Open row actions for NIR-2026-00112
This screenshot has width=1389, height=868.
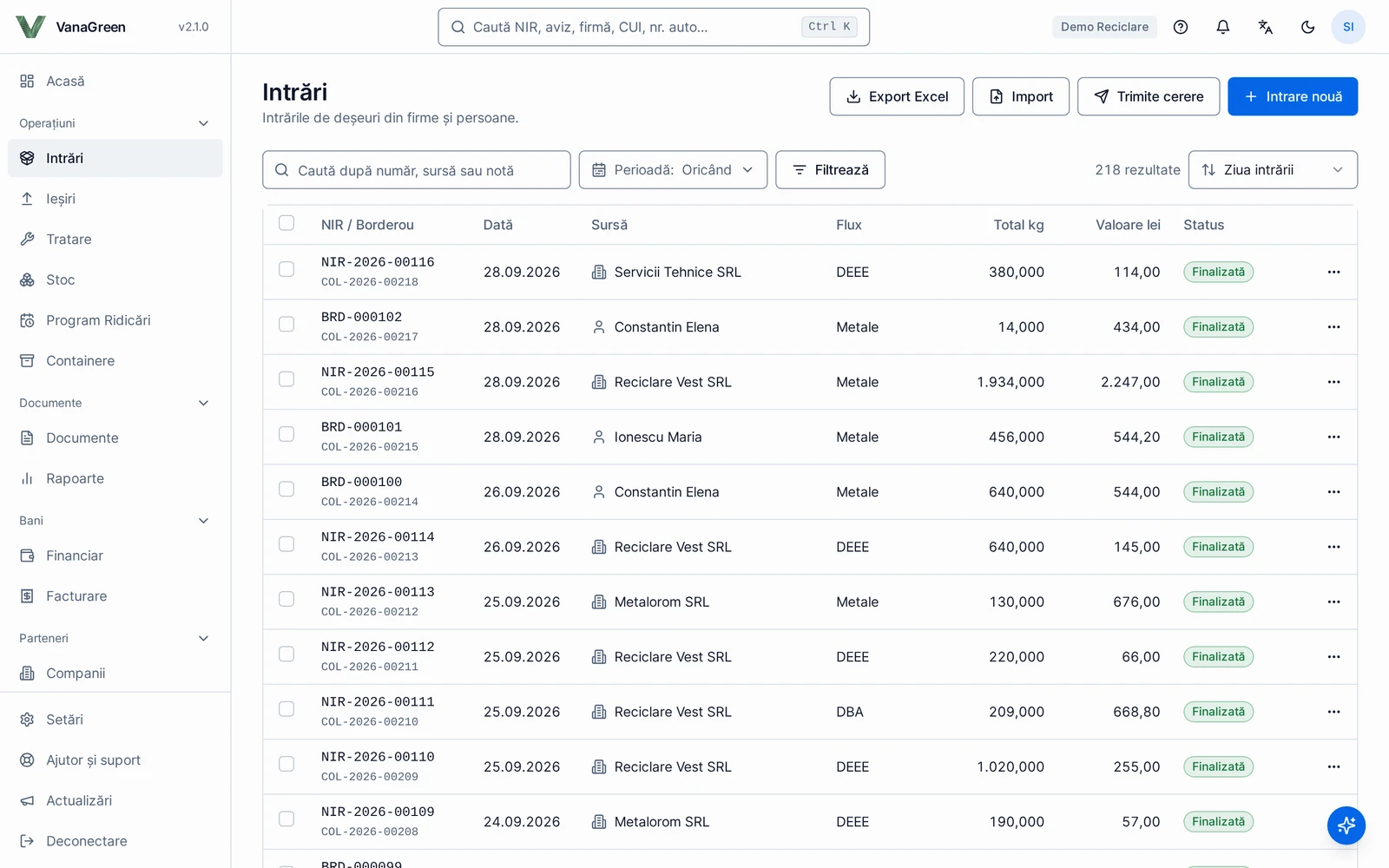1334,657
